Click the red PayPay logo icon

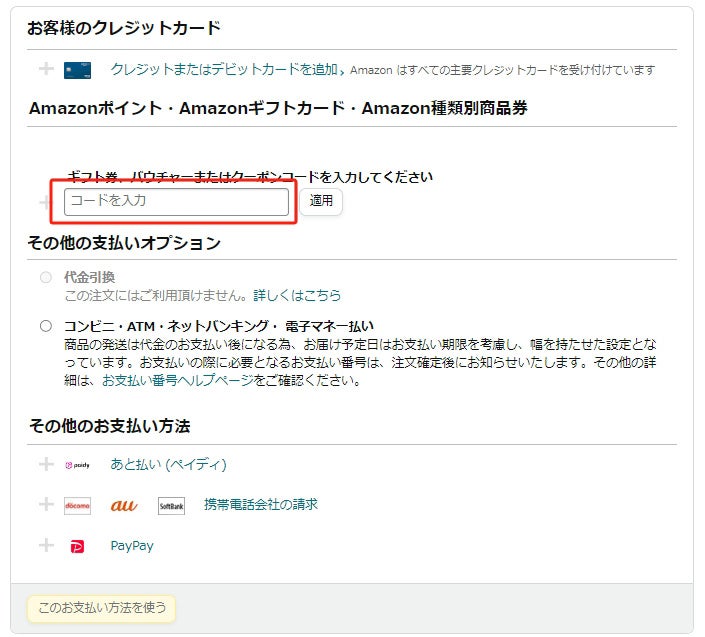pyautogui.click(x=77, y=547)
